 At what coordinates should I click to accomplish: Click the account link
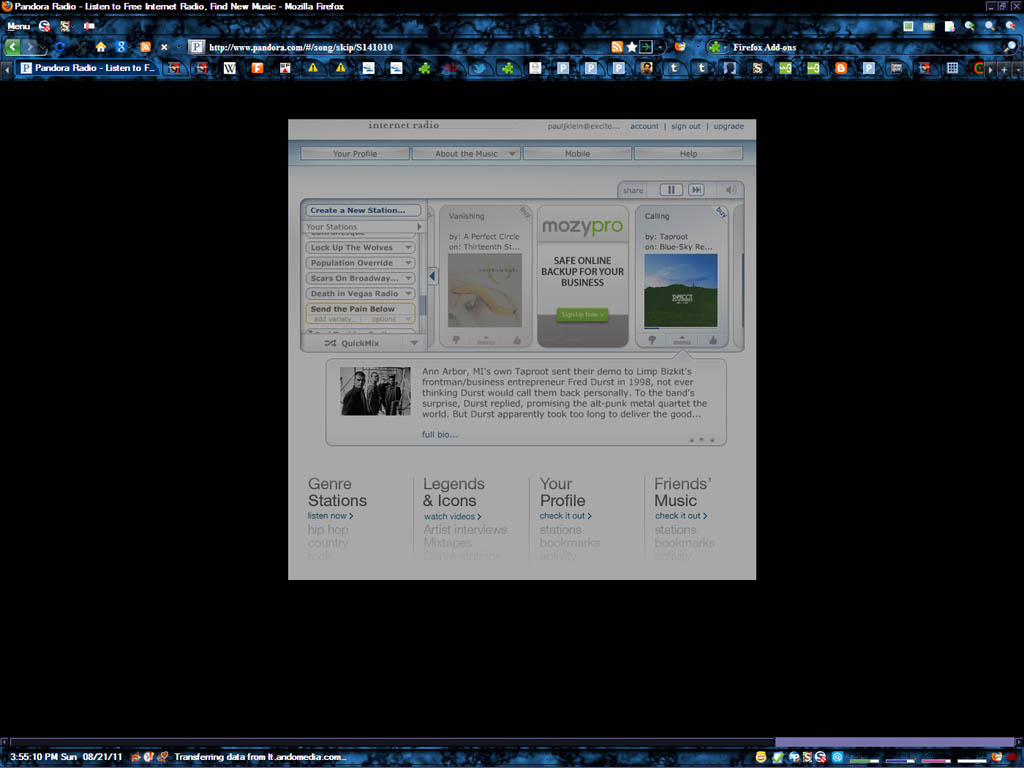pos(644,126)
